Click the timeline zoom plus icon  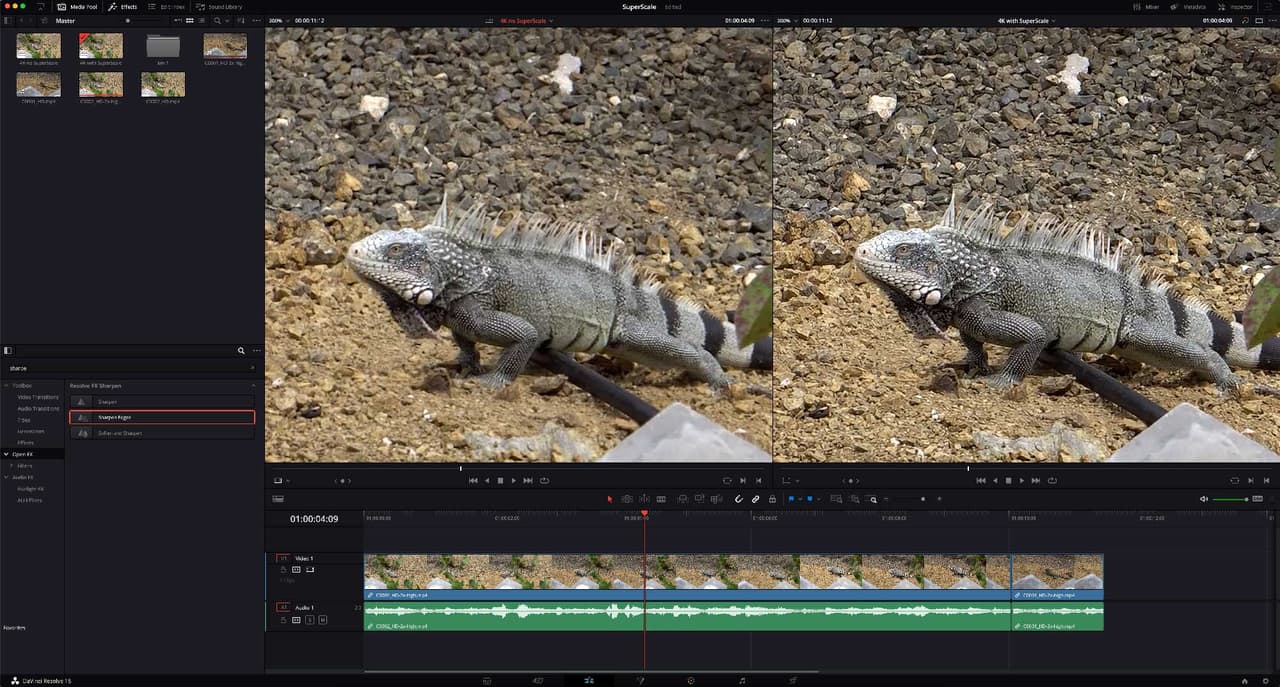[939, 498]
